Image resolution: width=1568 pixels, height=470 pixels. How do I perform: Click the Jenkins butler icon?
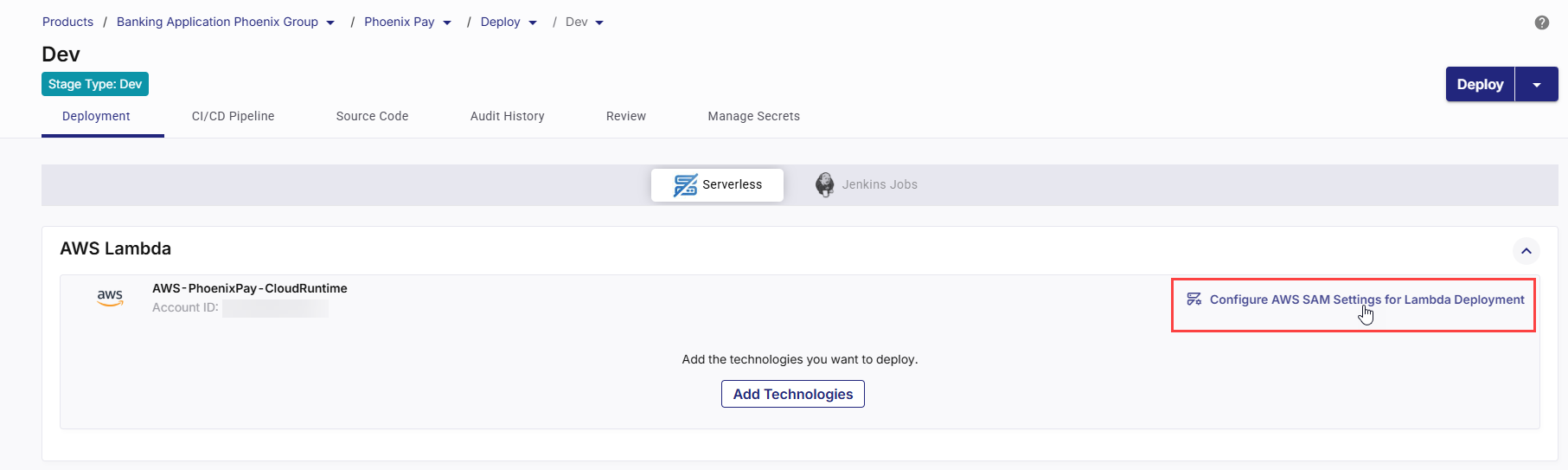(825, 184)
